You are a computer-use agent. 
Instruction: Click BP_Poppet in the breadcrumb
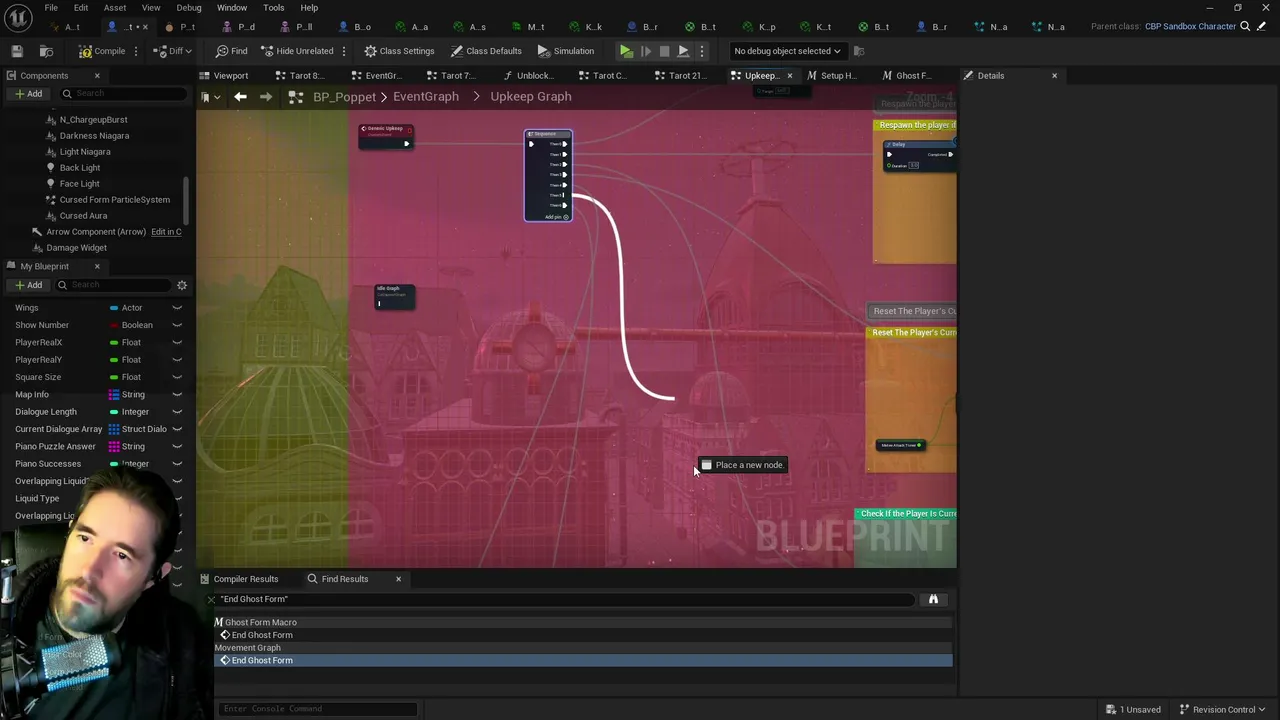point(344,96)
